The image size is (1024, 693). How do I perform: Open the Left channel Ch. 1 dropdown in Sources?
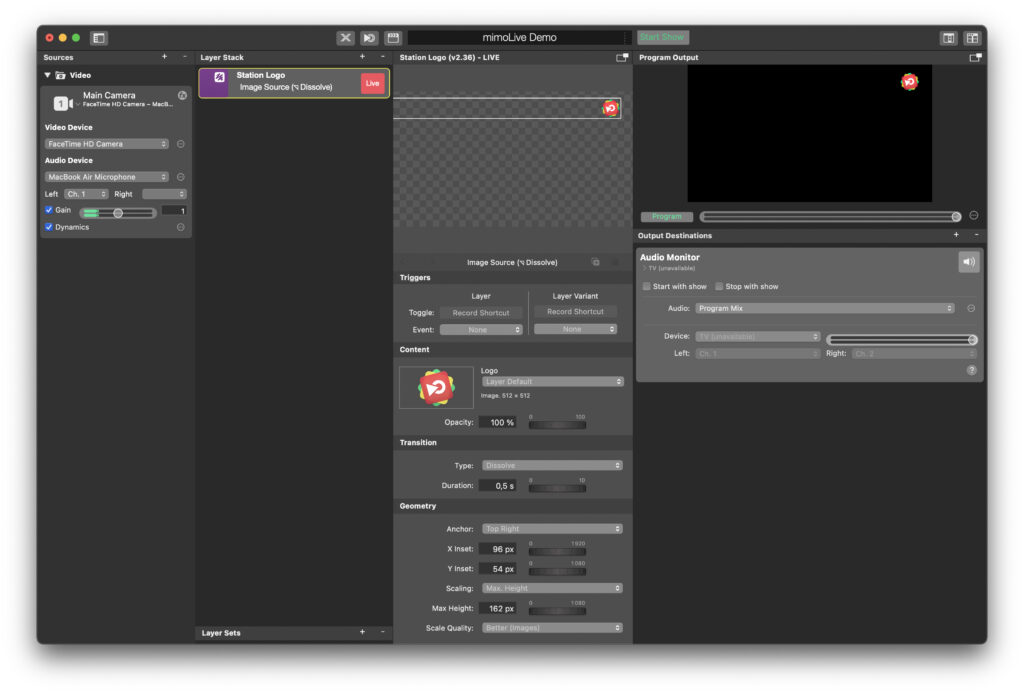(x=86, y=194)
